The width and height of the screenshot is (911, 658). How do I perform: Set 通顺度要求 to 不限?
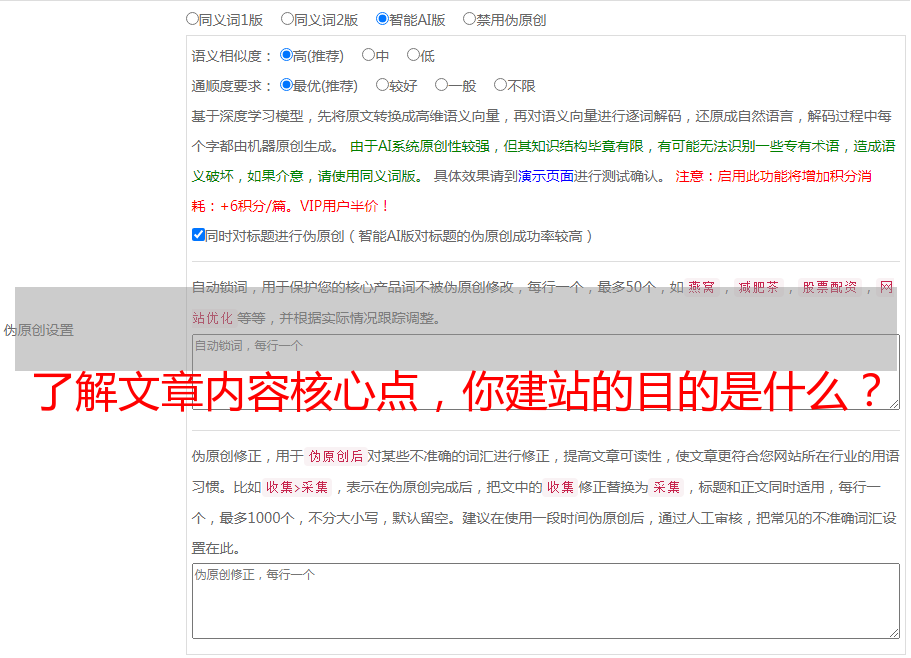coord(500,85)
